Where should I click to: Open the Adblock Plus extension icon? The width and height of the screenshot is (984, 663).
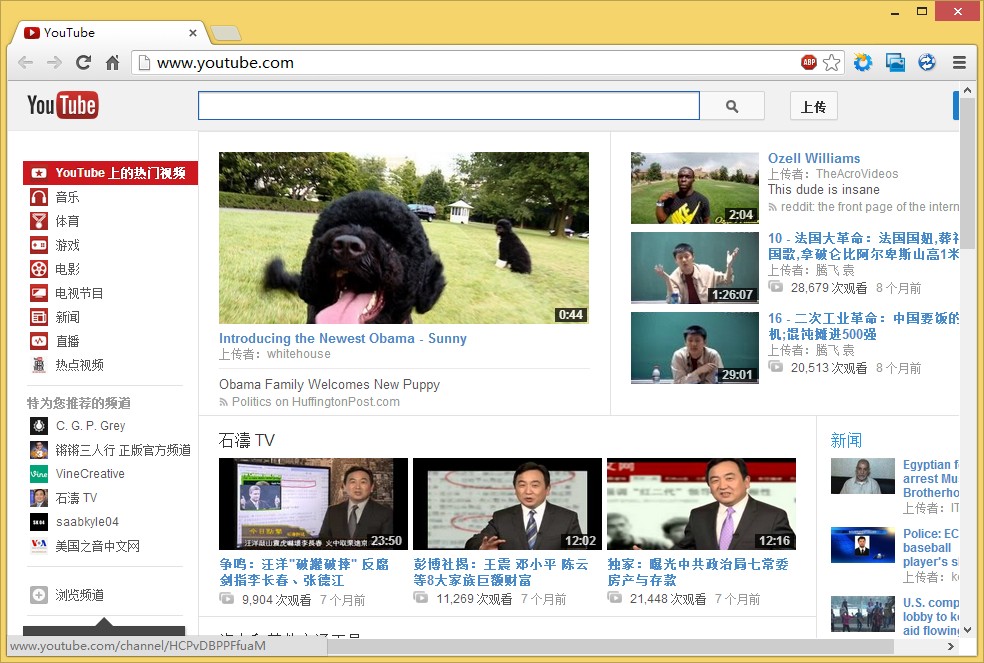click(809, 62)
